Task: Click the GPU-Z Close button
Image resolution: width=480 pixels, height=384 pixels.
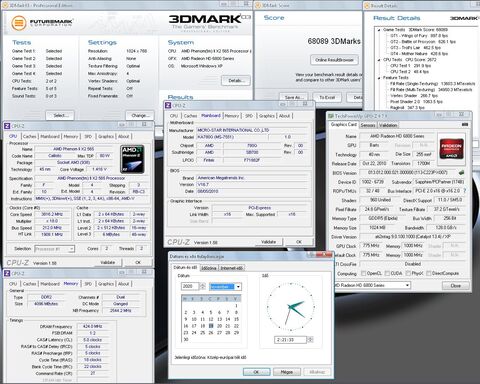Action: click(456, 286)
